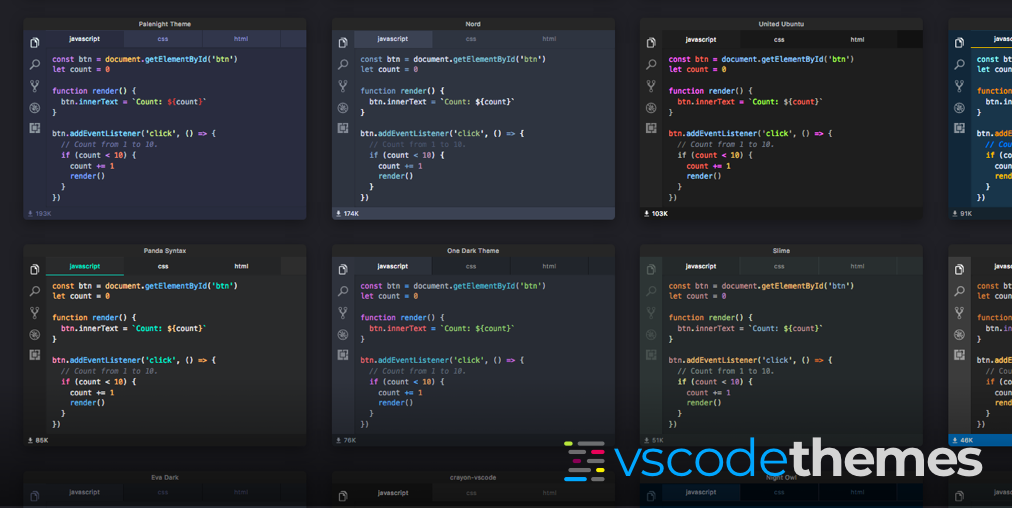Select Debug icon in Palenight Theme card
This screenshot has height=508, width=1012.
coord(35,107)
